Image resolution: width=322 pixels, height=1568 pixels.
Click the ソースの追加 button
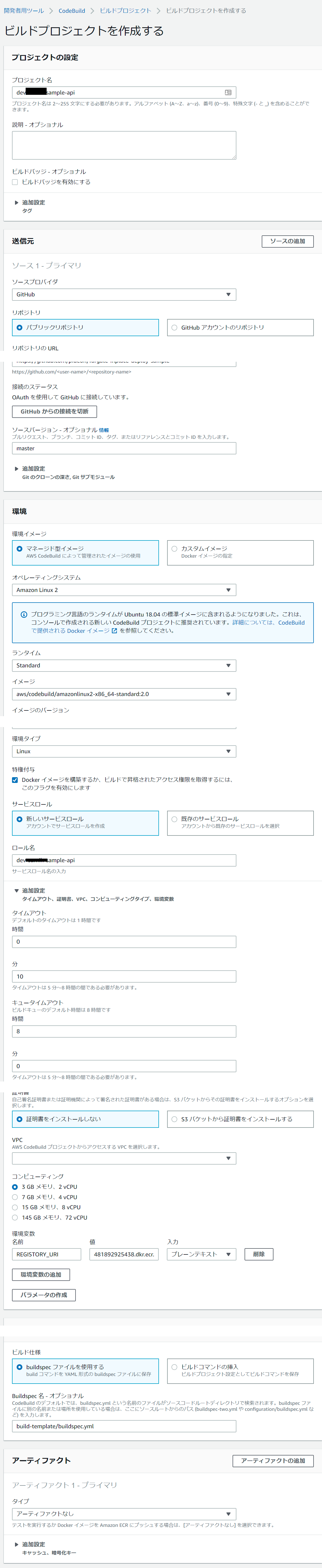(287, 242)
